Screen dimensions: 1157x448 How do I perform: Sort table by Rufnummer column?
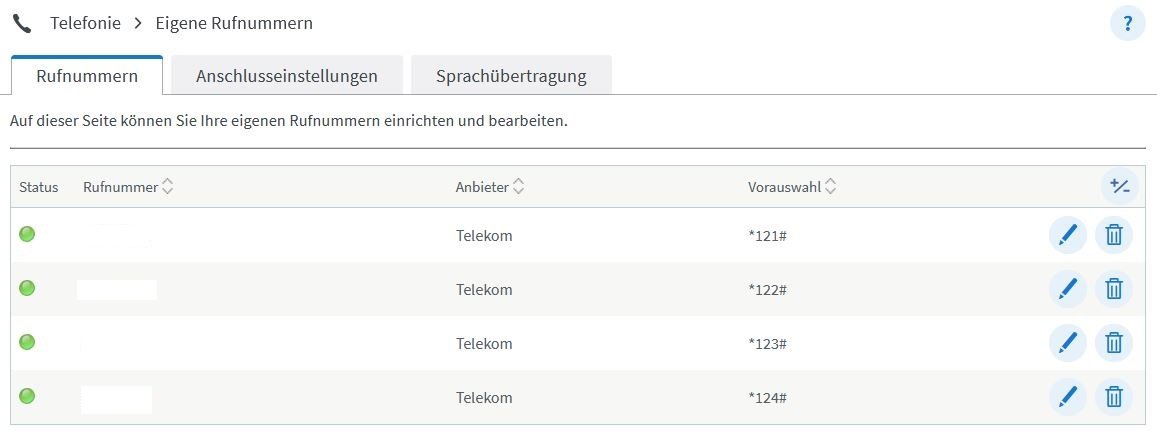tap(167, 187)
